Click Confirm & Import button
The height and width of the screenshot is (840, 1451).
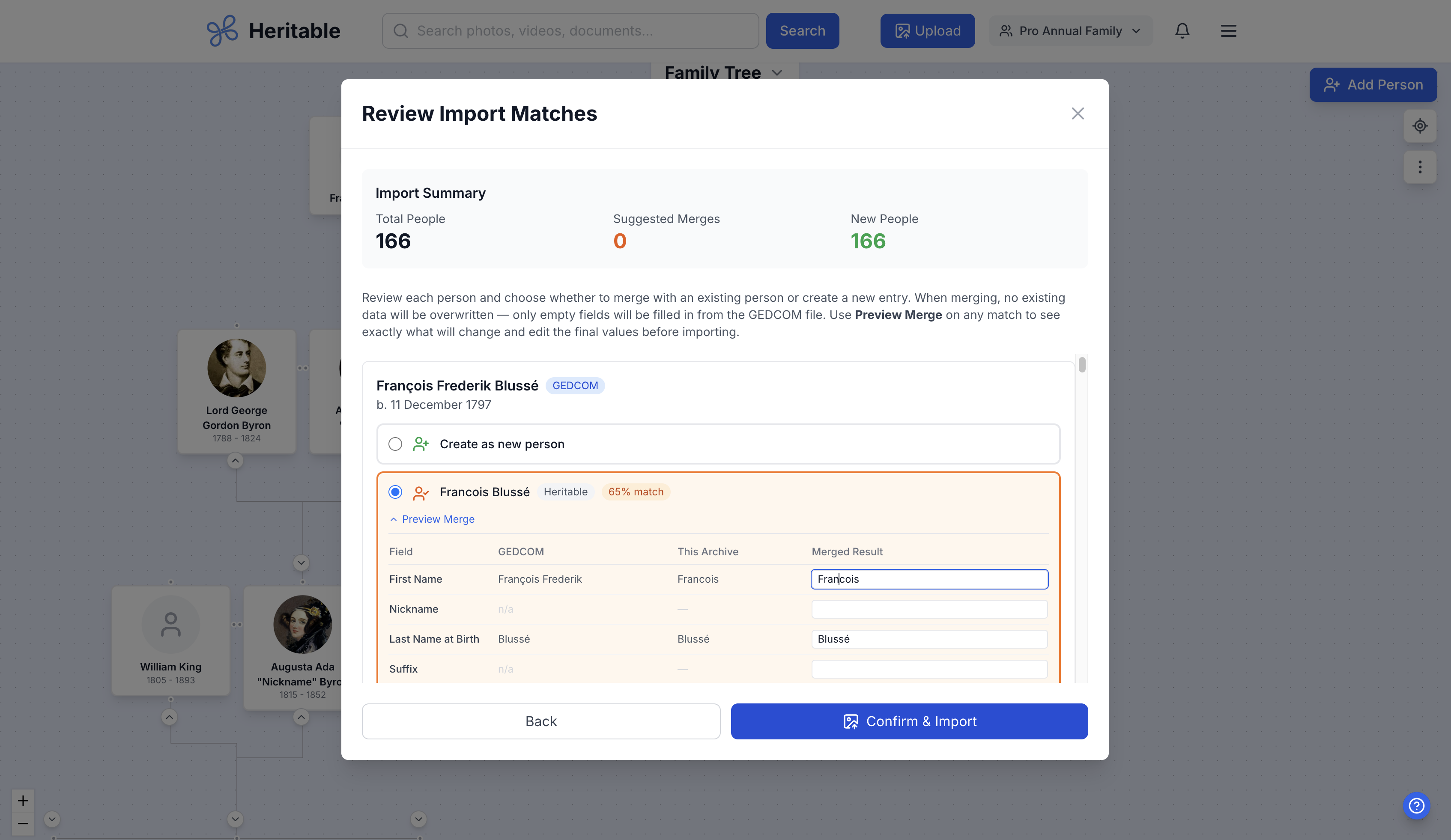(x=909, y=721)
